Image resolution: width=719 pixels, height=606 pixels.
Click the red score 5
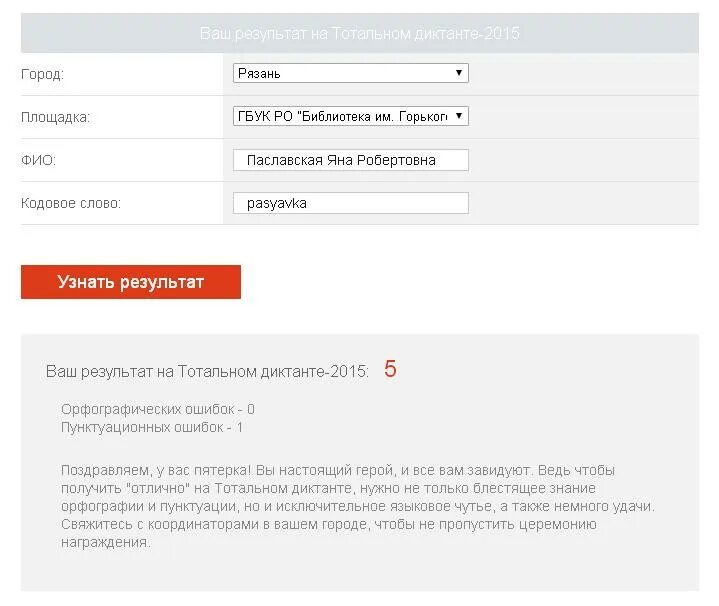pyautogui.click(x=390, y=369)
